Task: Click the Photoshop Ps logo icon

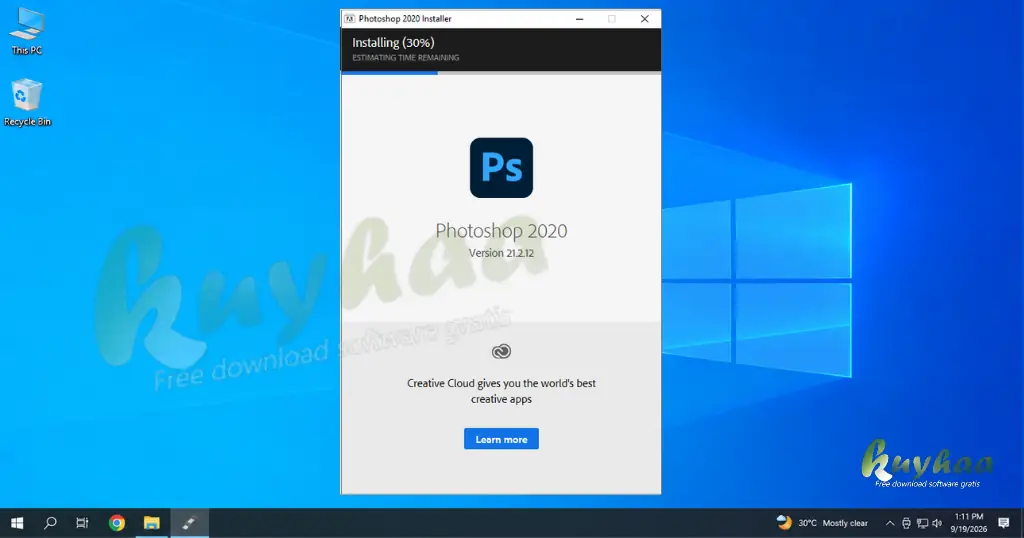Action: [x=501, y=168]
